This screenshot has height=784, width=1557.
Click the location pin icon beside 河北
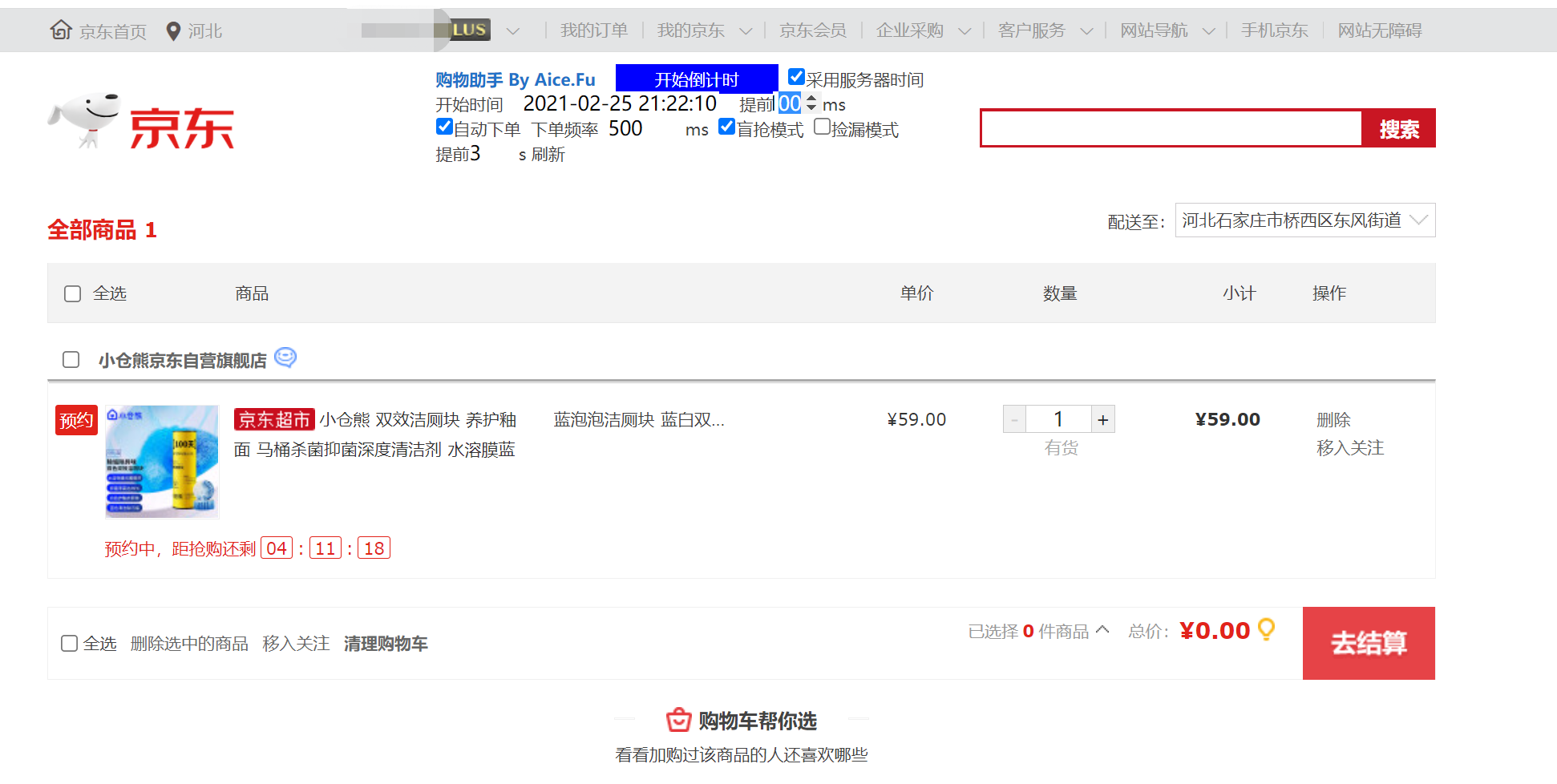pos(172,31)
